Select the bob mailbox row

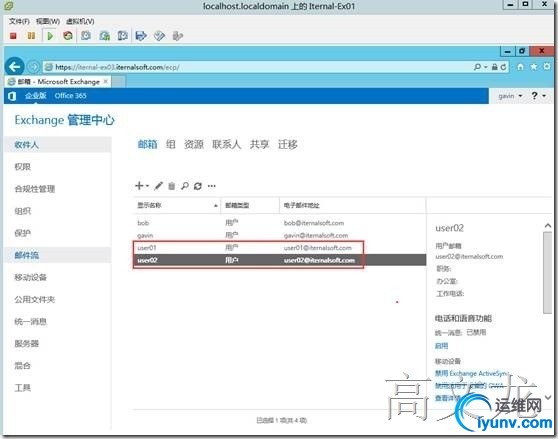coord(280,223)
